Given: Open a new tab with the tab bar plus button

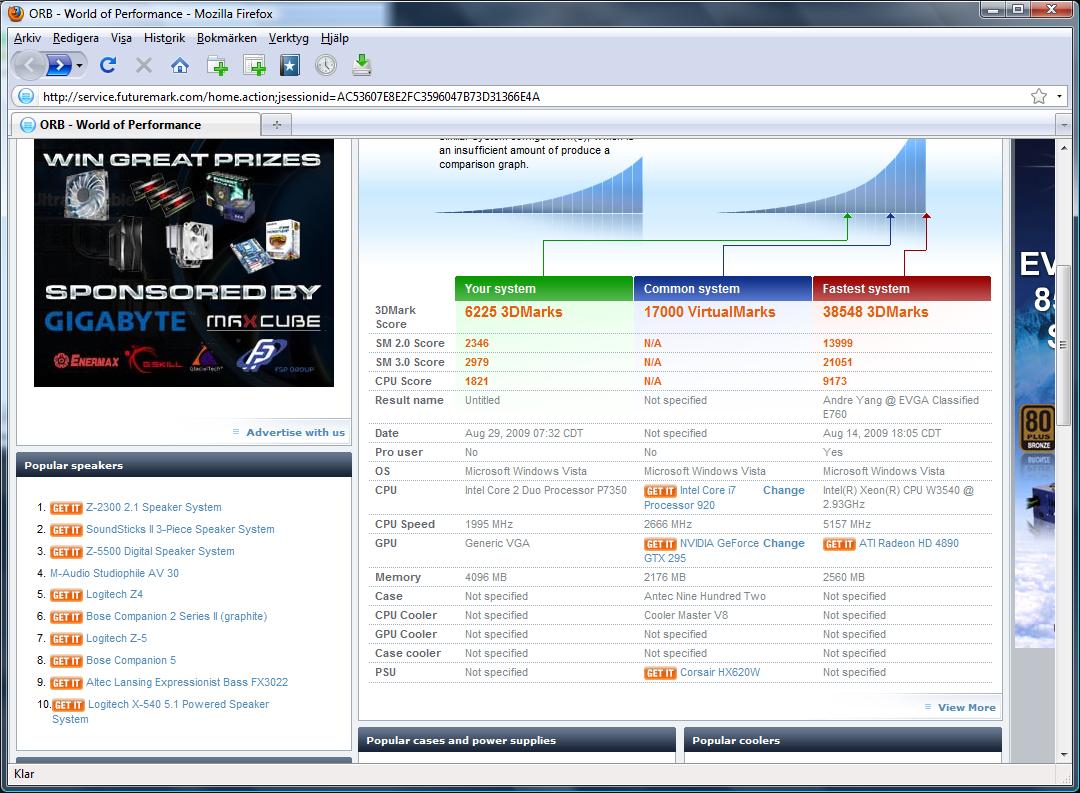Looking at the screenshot, I should [277, 125].
